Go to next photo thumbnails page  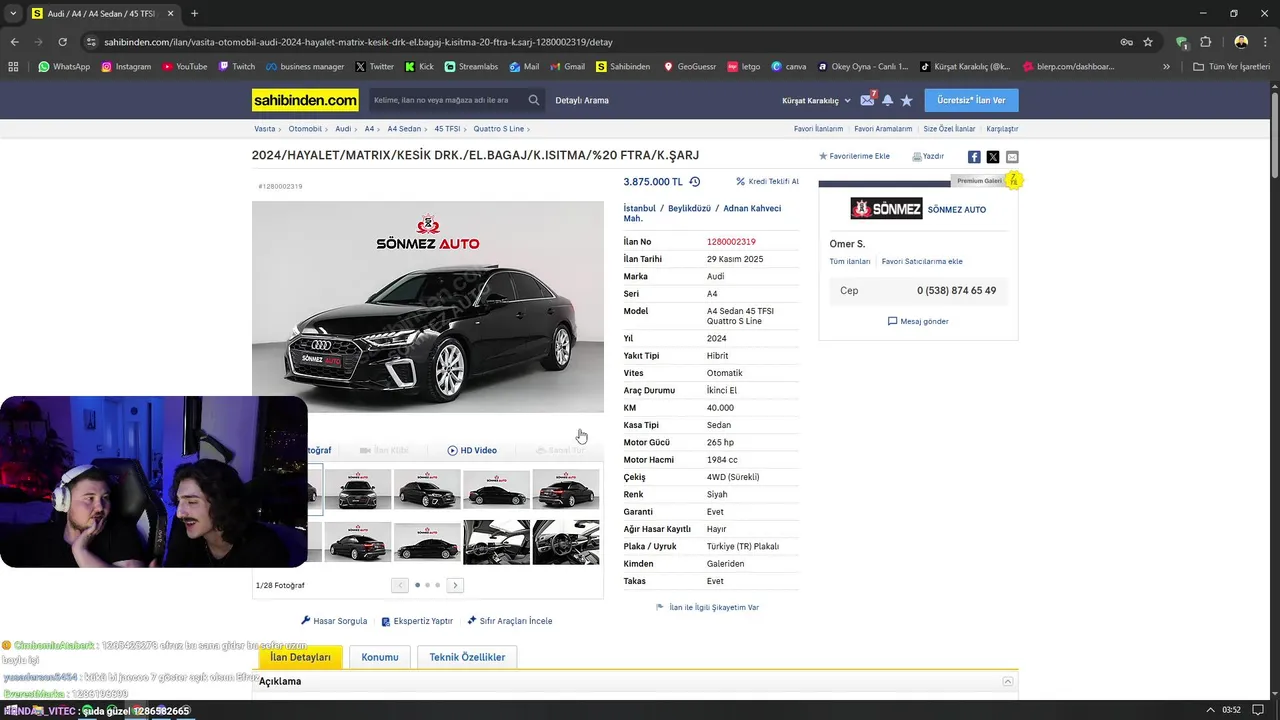point(455,585)
